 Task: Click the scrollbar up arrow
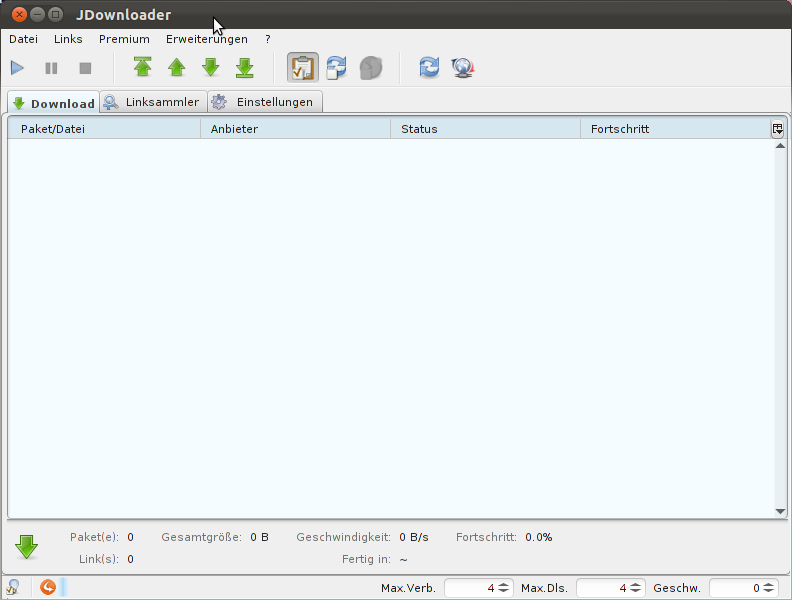(780, 146)
